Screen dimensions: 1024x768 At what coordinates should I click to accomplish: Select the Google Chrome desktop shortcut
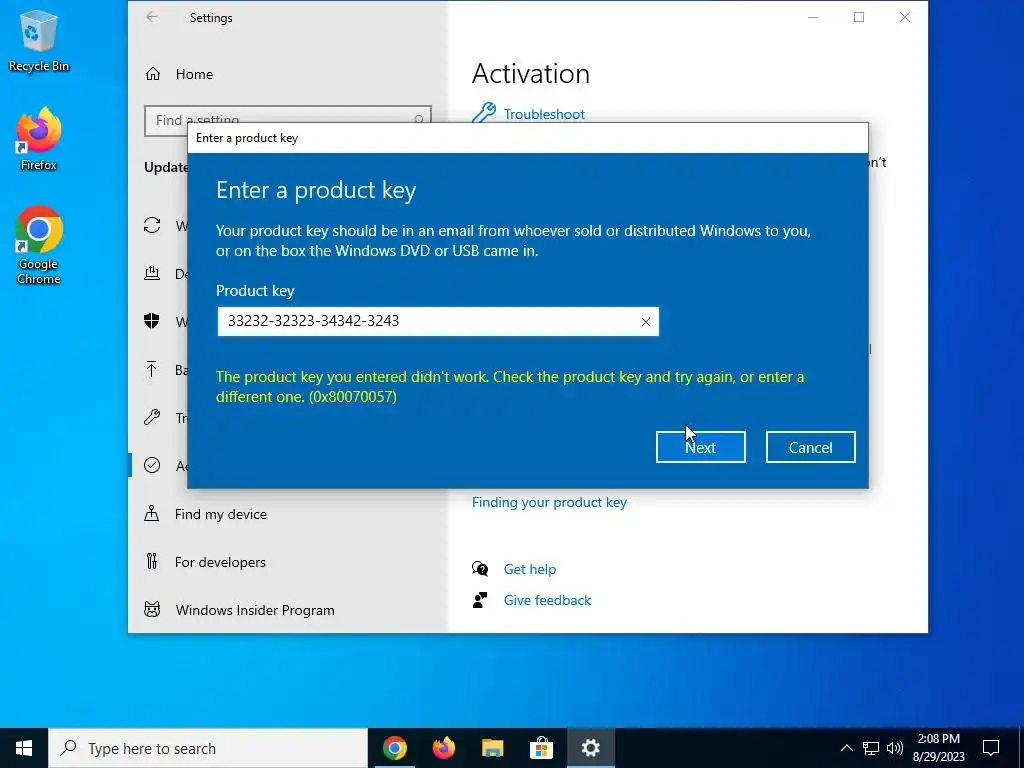coord(39,246)
